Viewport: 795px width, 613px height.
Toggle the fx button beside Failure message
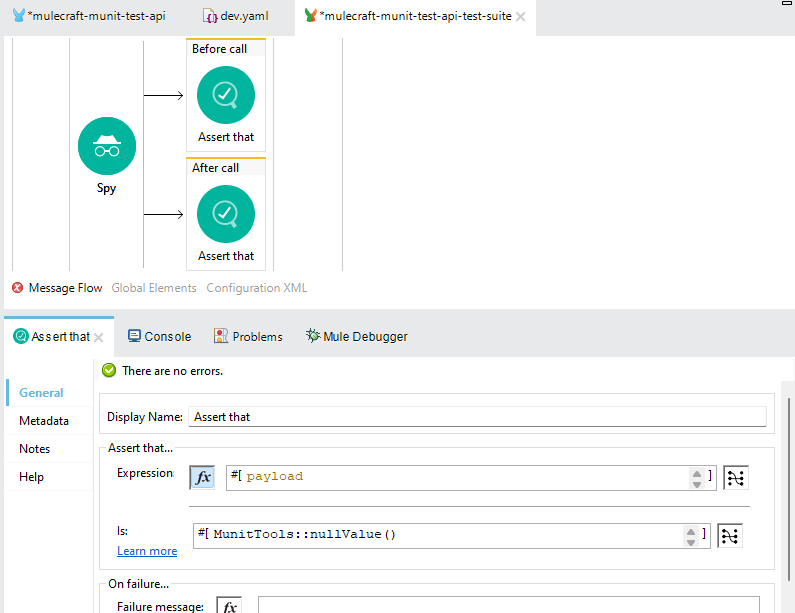click(x=229, y=606)
